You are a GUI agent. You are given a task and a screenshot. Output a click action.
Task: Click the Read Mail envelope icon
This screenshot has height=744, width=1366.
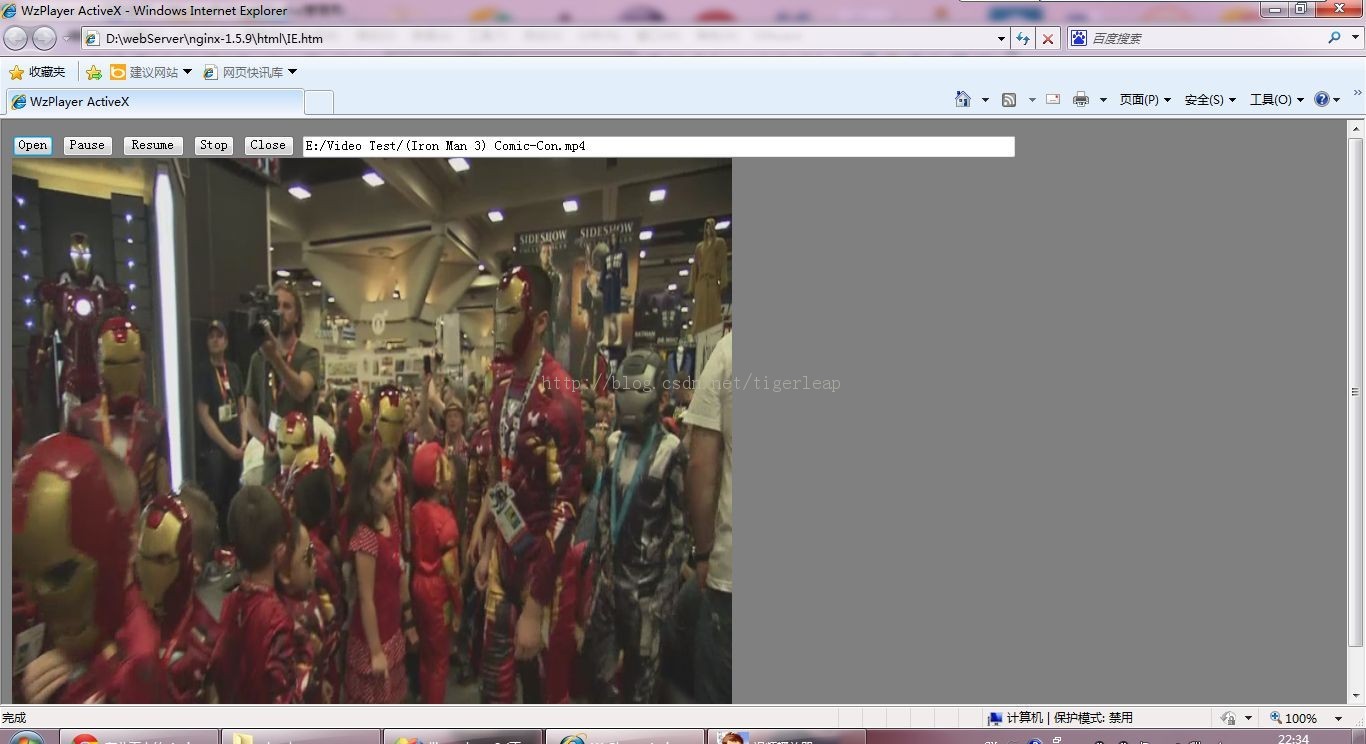tap(1053, 99)
